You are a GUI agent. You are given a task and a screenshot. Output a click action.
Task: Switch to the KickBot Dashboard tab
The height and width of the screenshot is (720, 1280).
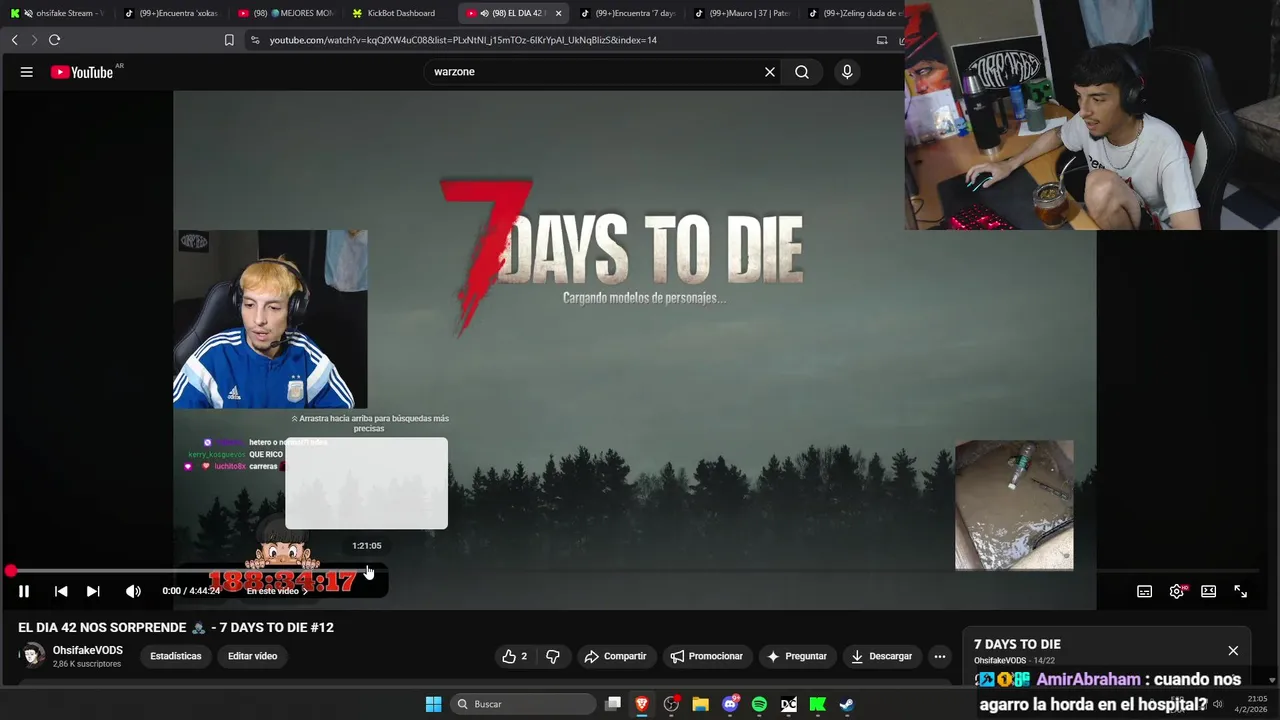coord(400,13)
